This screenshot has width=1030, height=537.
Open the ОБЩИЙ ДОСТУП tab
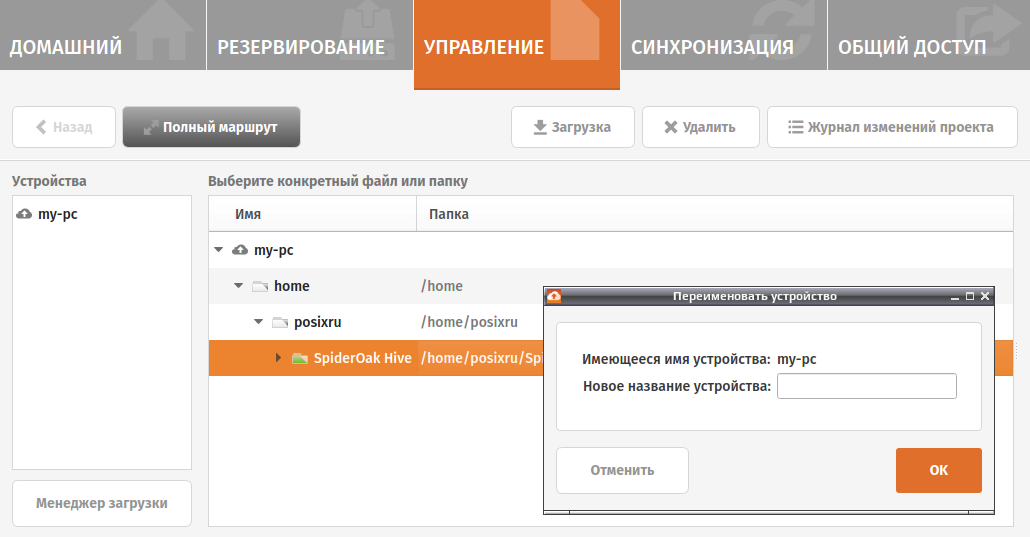click(929, 35)
